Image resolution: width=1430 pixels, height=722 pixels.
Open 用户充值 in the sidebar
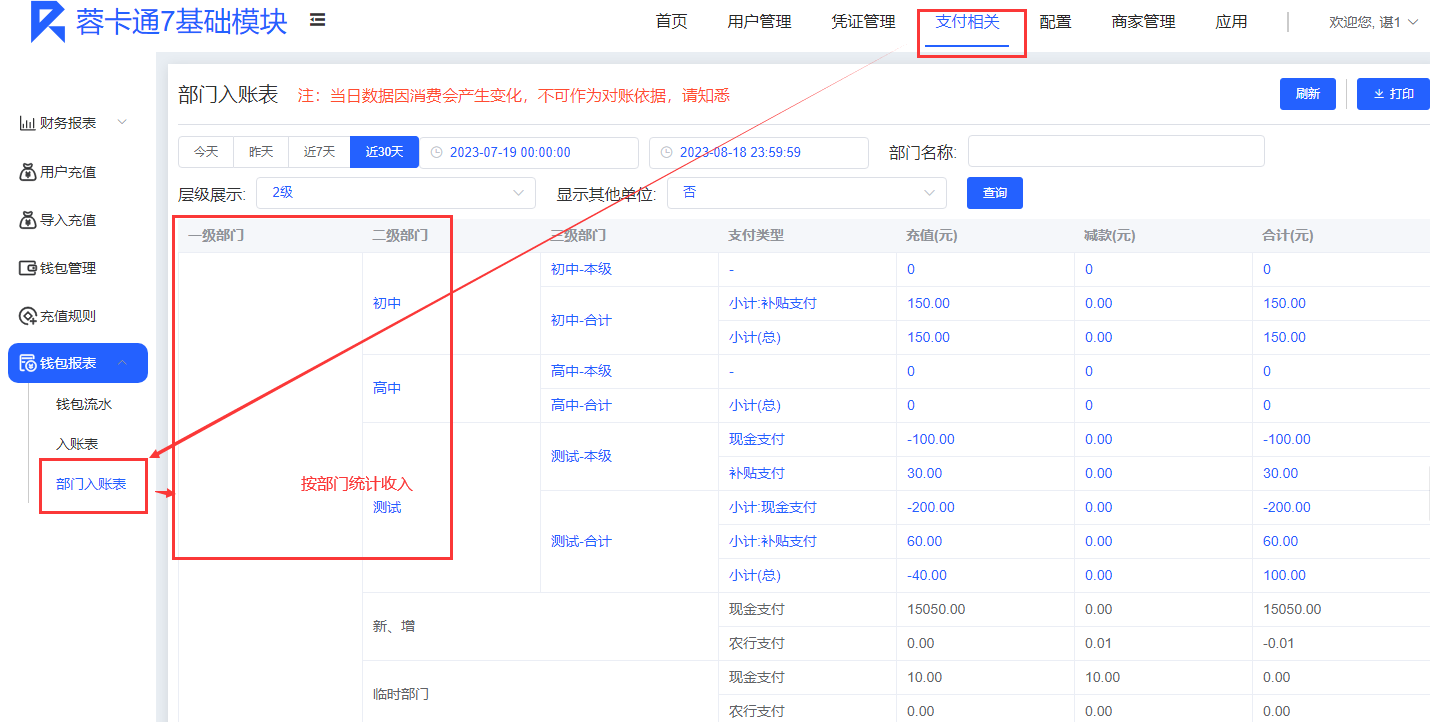tap(68, 172)
